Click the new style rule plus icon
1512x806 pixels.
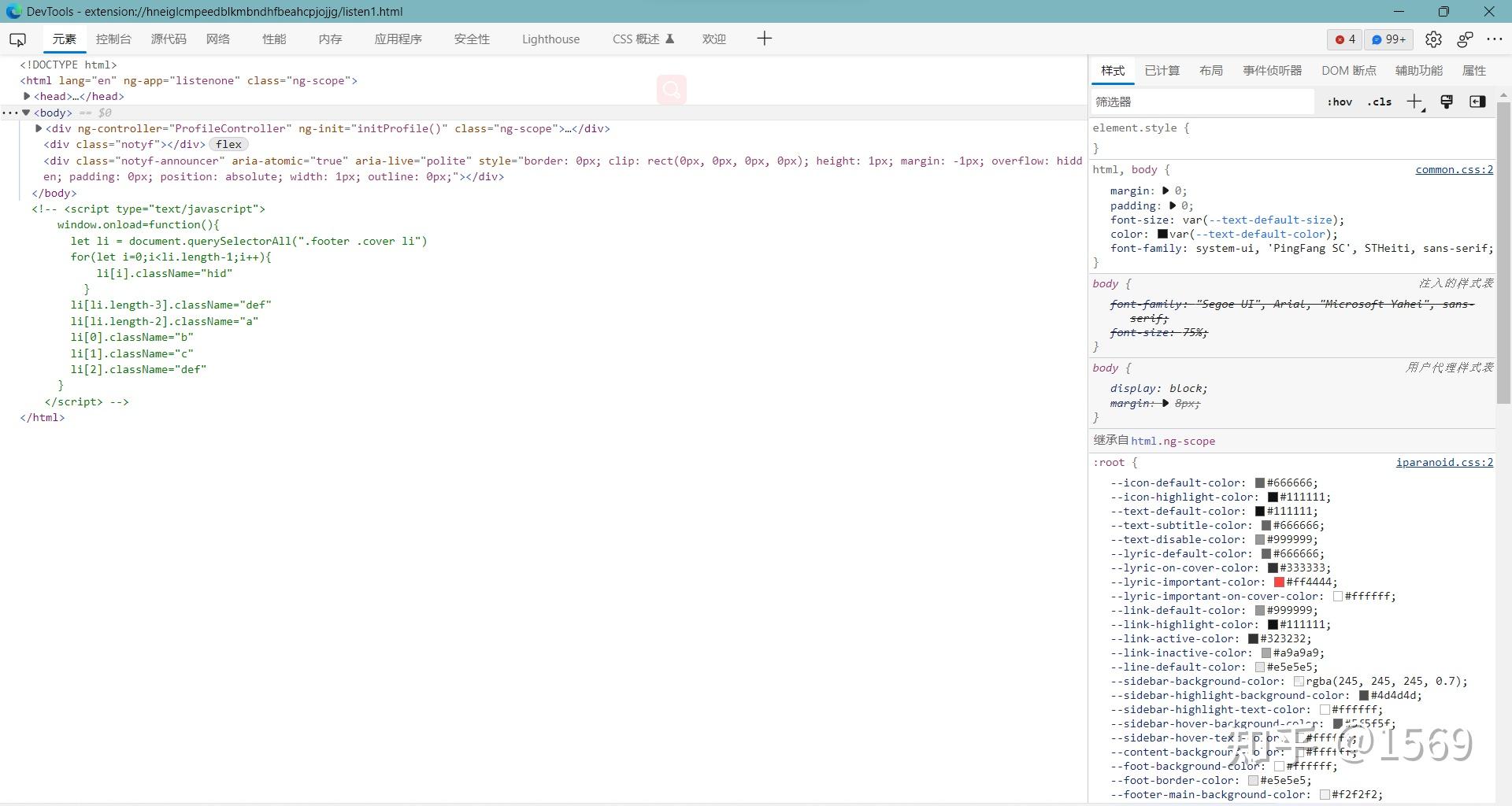click(1414, 102)
